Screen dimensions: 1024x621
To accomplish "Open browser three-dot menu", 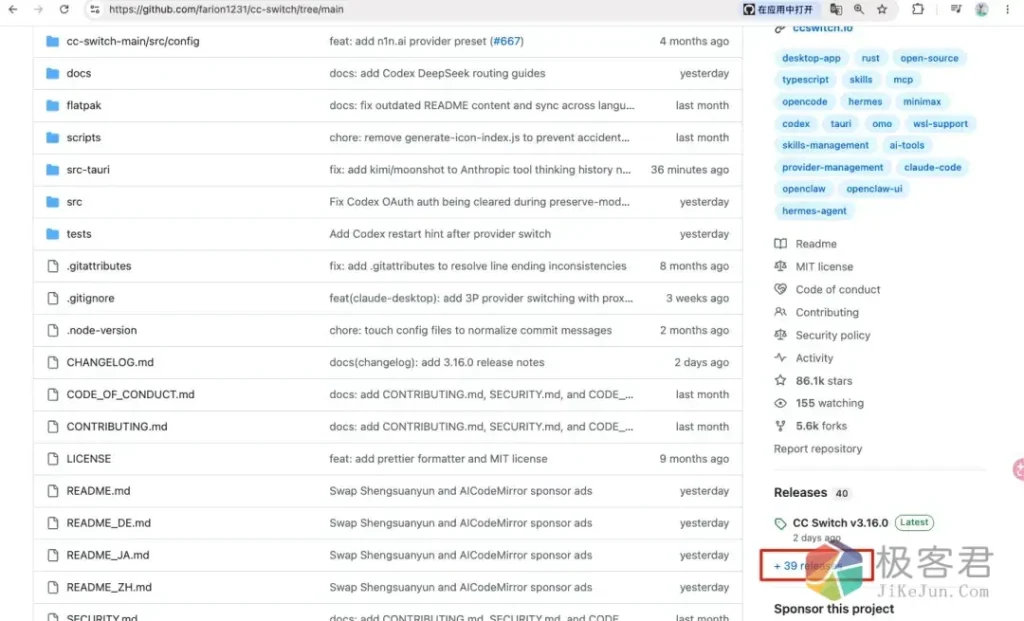I will point(1008,9).
